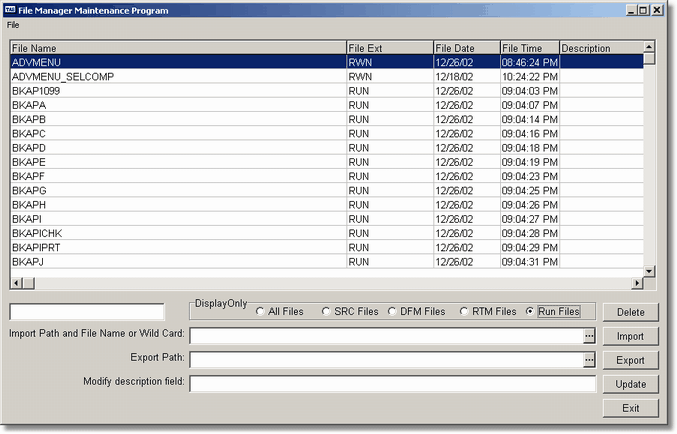Click the Export button
The width and height of the screenshot is (677, 434).
[x=631, y=360]
